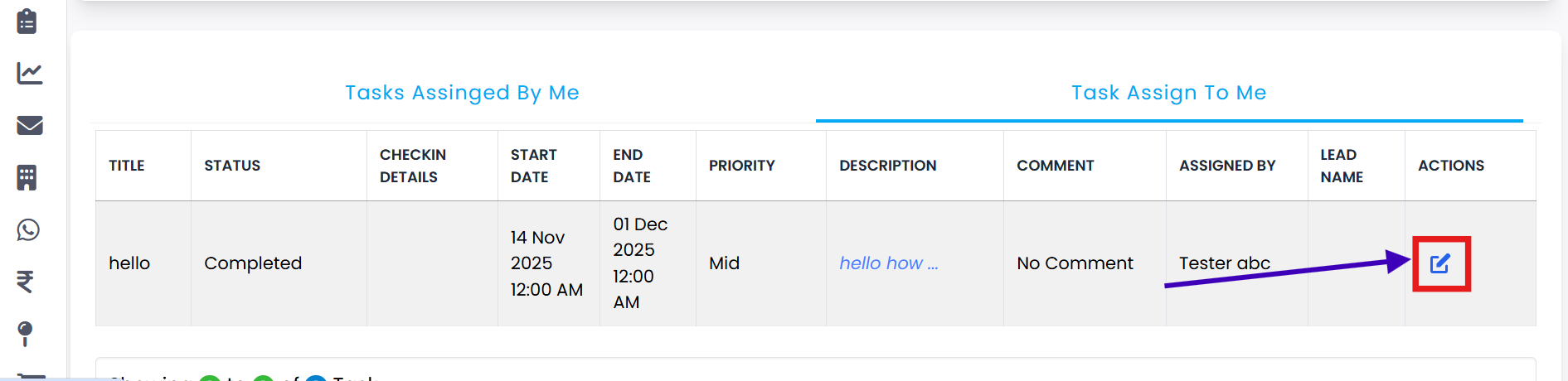The height and width of the screenshot is (381, 1568).
Task: Open the clipboard tasks icon in sidebar
Action: click(x=27, y=21)
